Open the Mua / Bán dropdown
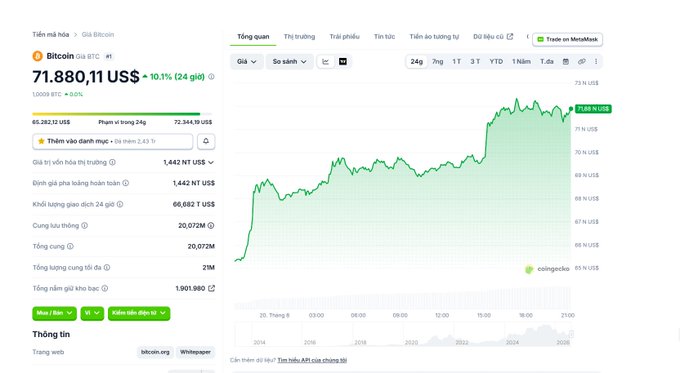The height and width of the screenshot is (373, 680). (x=54, y=313)
